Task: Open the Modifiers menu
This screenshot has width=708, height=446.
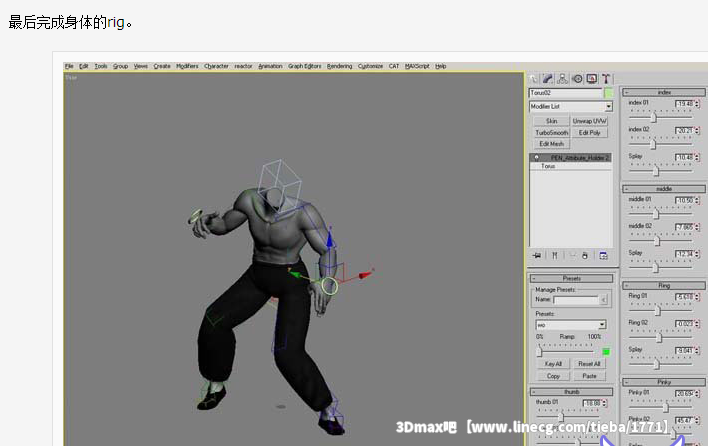Action: point(187,66)
